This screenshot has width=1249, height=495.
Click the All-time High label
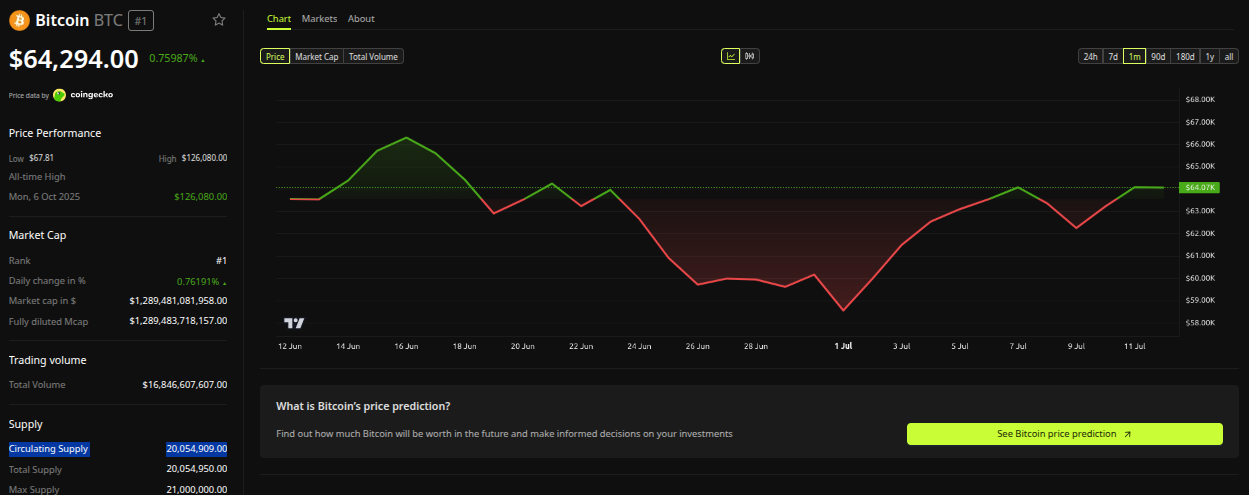[37, 177]
